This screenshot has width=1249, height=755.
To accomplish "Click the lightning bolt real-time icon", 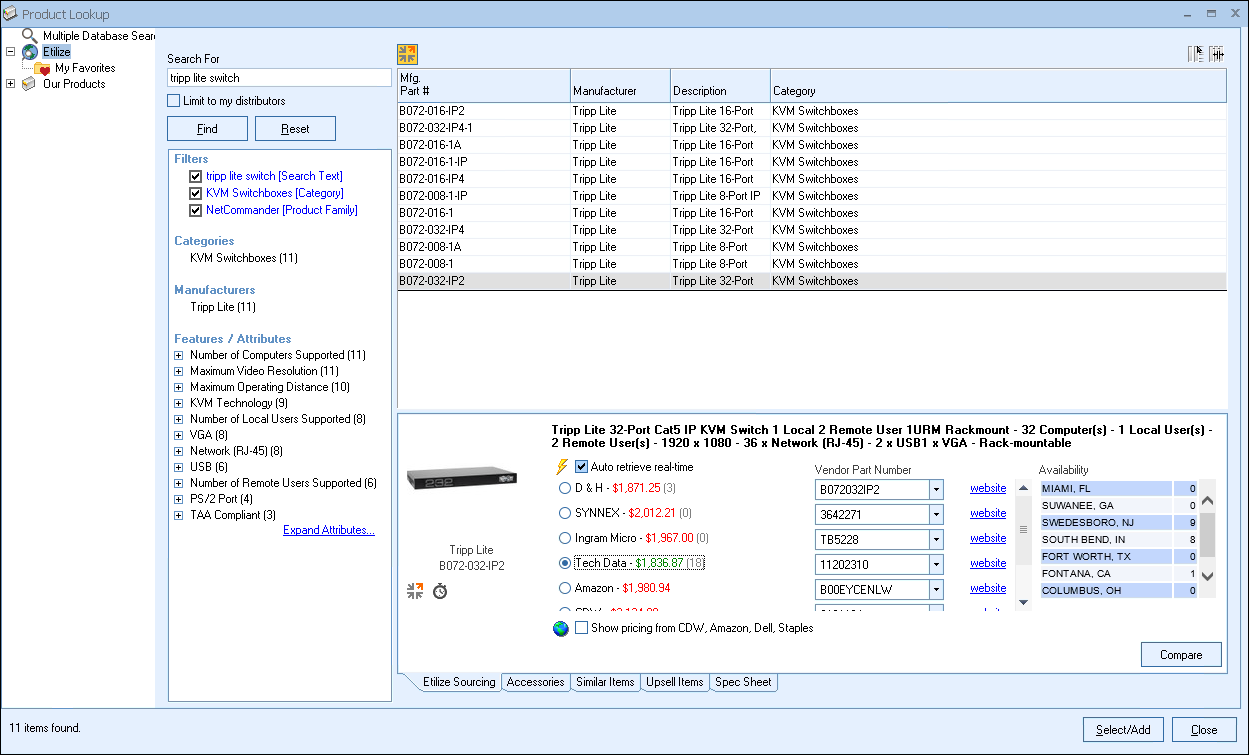I will pos(562,467).
